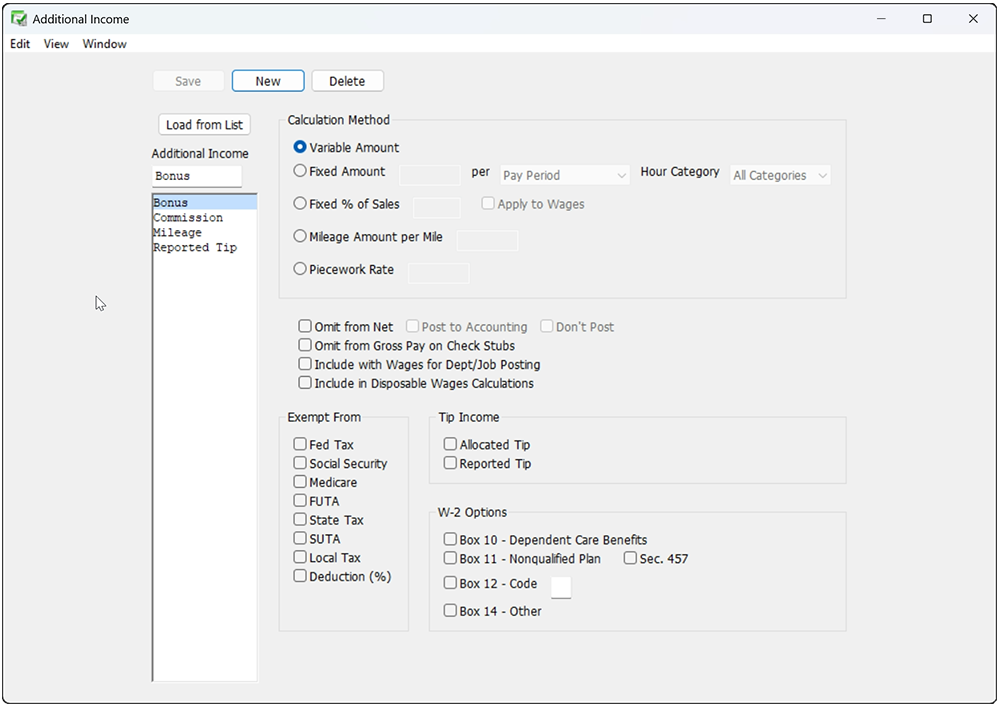Select Commission in the income list

click(204, 217)
